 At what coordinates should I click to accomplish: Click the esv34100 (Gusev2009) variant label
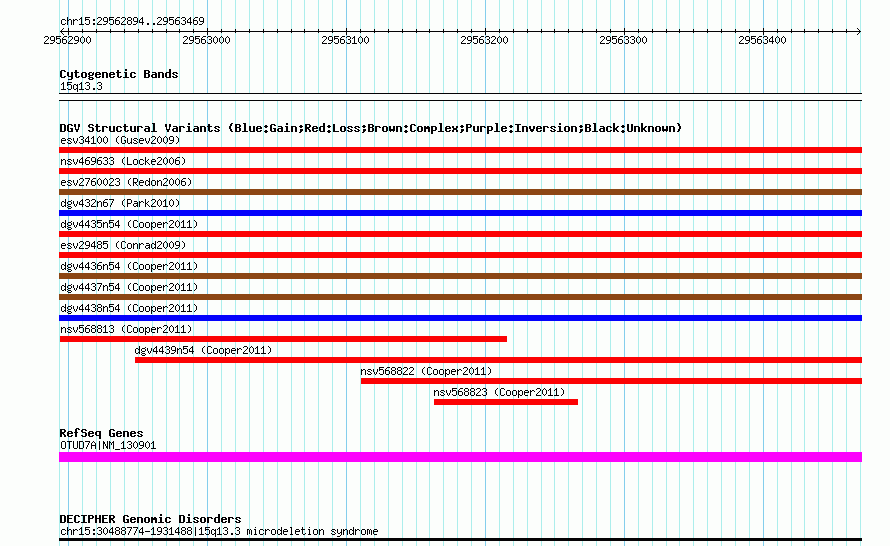pos(120,140)
